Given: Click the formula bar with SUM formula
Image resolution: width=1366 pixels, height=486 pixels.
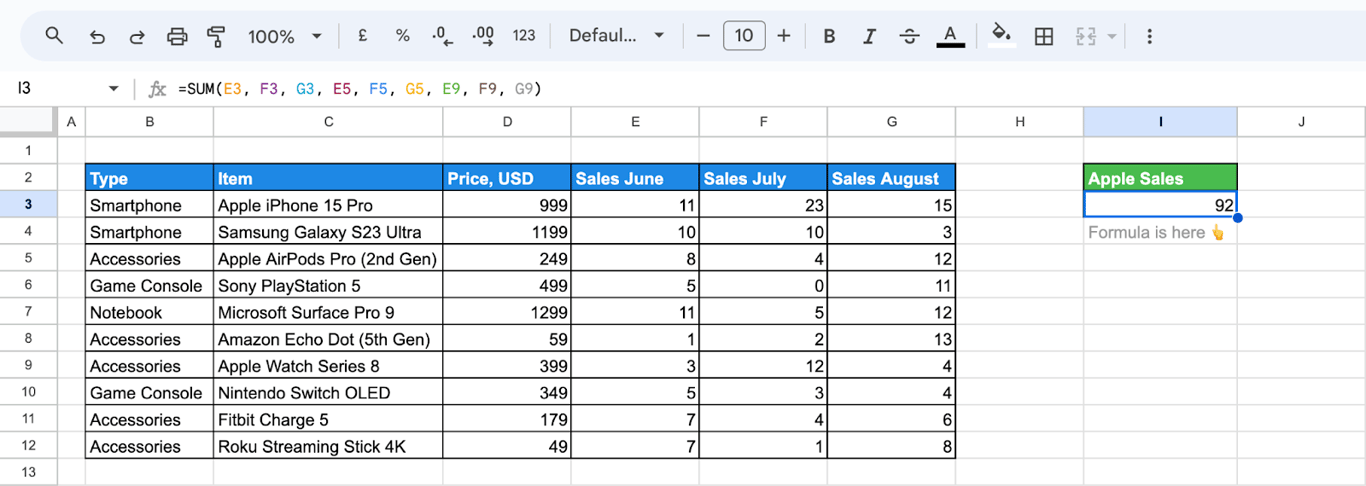Looking at the screenshot, I should [766, 89].
